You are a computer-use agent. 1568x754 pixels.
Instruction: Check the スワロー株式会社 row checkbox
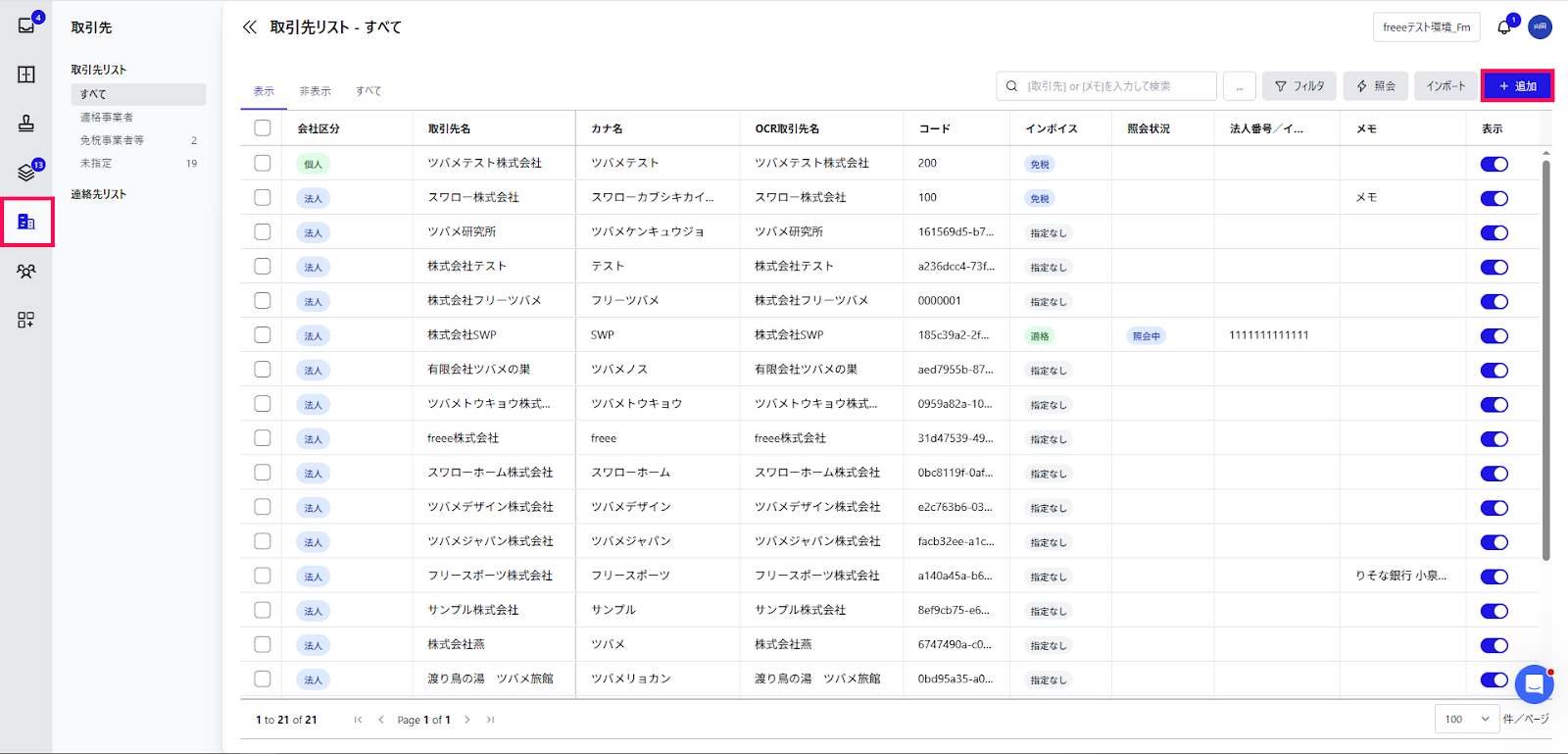tap(262, 197)
